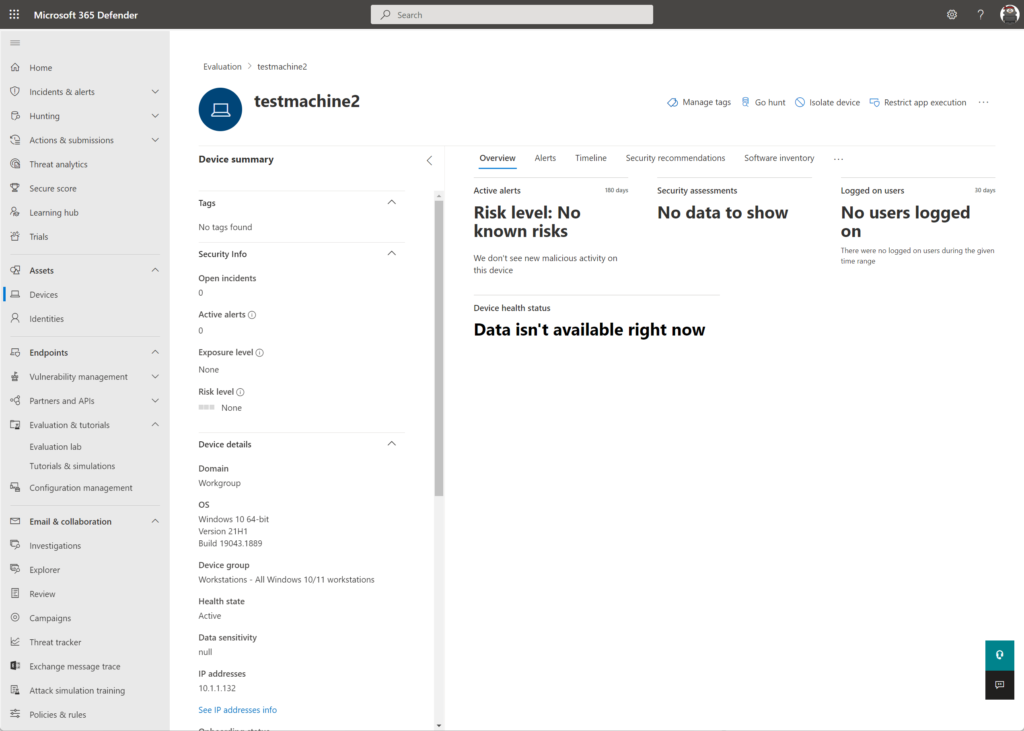Click the Exposure level info icon
This screenshot has width=1024, height=731.
click(x=259, y=353)
